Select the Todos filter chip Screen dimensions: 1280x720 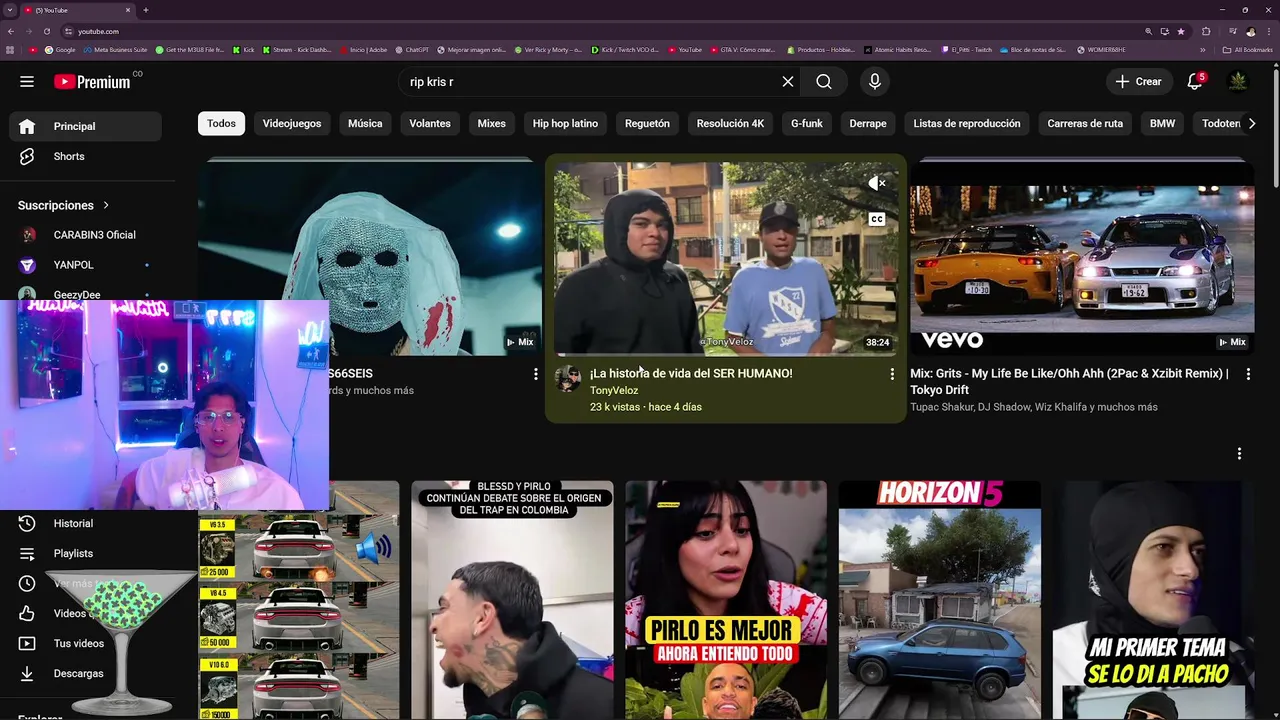pos(221,123)
